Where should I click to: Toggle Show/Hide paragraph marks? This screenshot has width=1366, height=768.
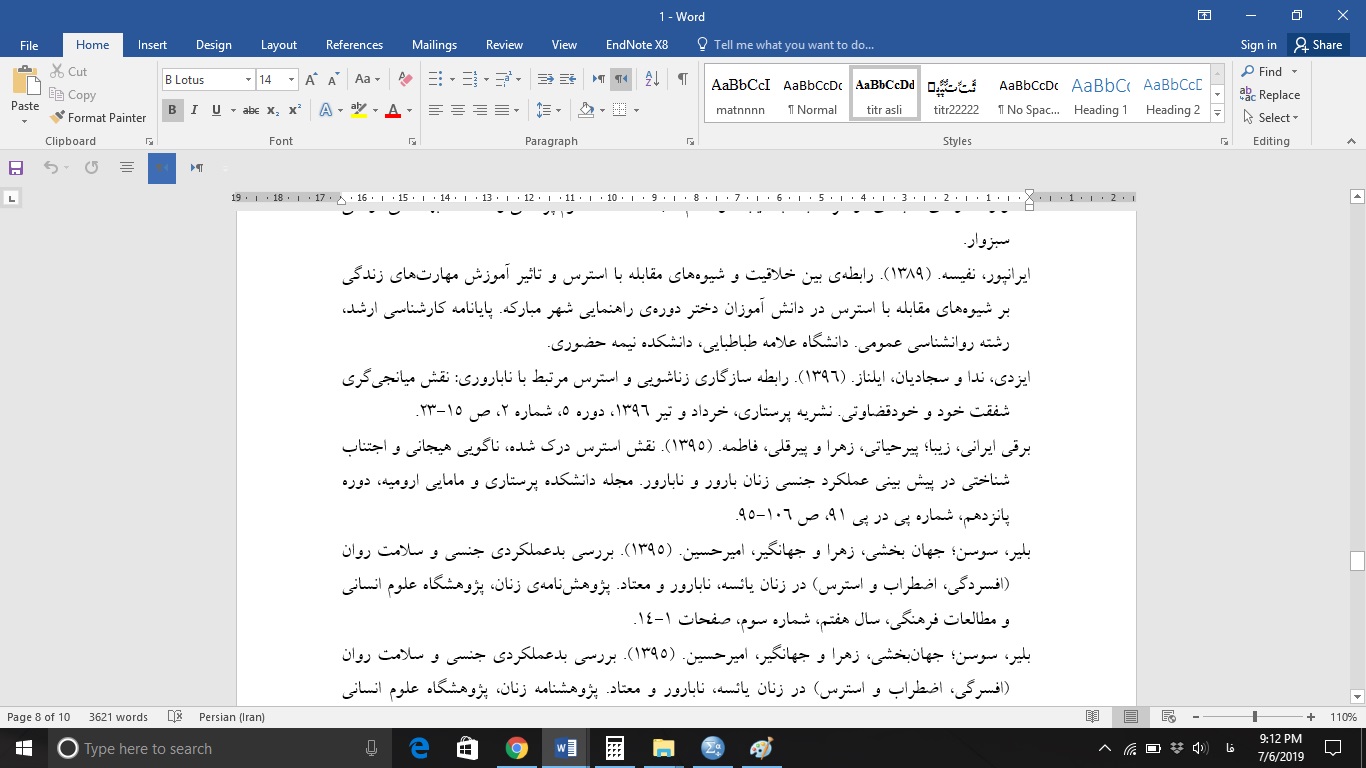(682, 78)
